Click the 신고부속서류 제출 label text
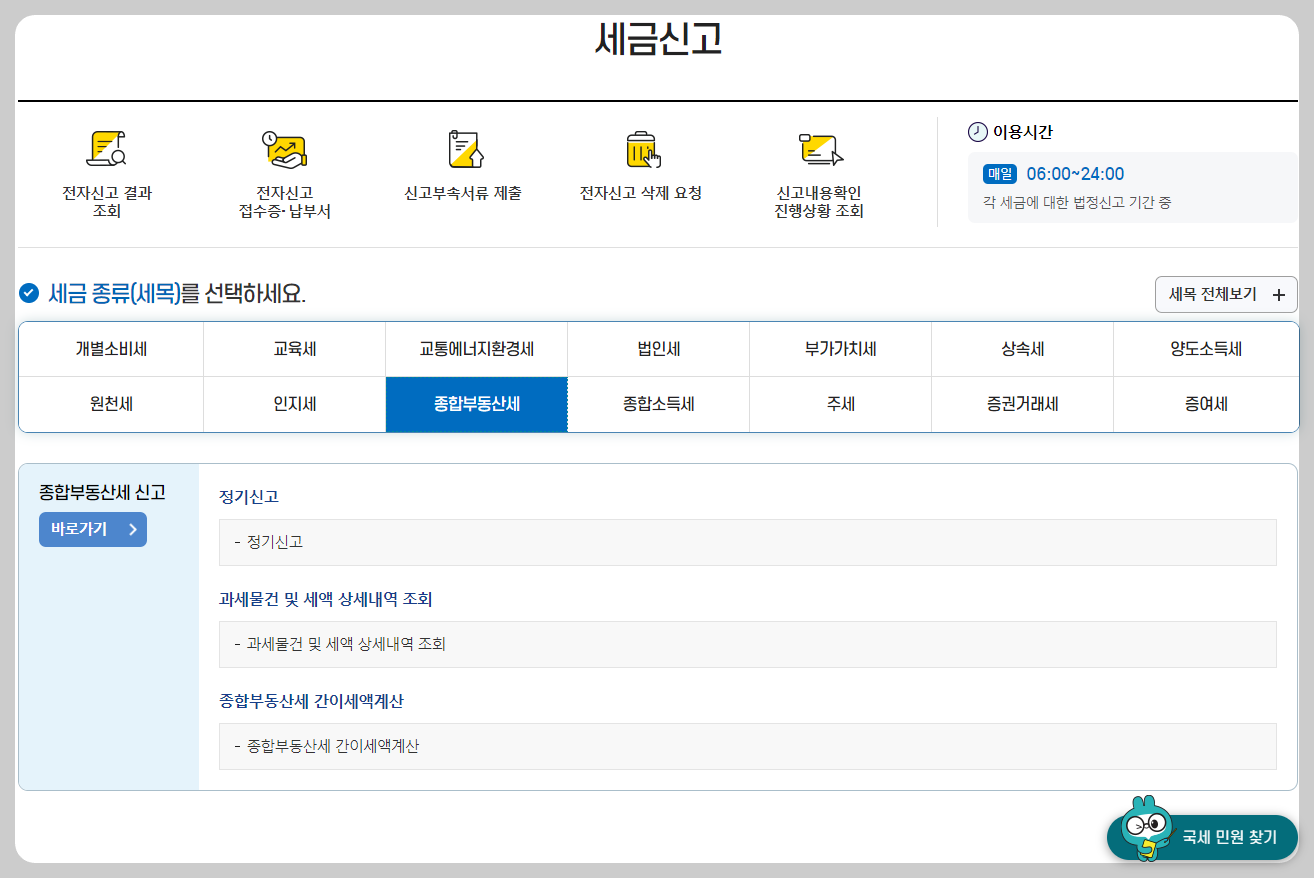This screenshot has width=1314, height=878. pyautogui.click(x=463, y=193)
